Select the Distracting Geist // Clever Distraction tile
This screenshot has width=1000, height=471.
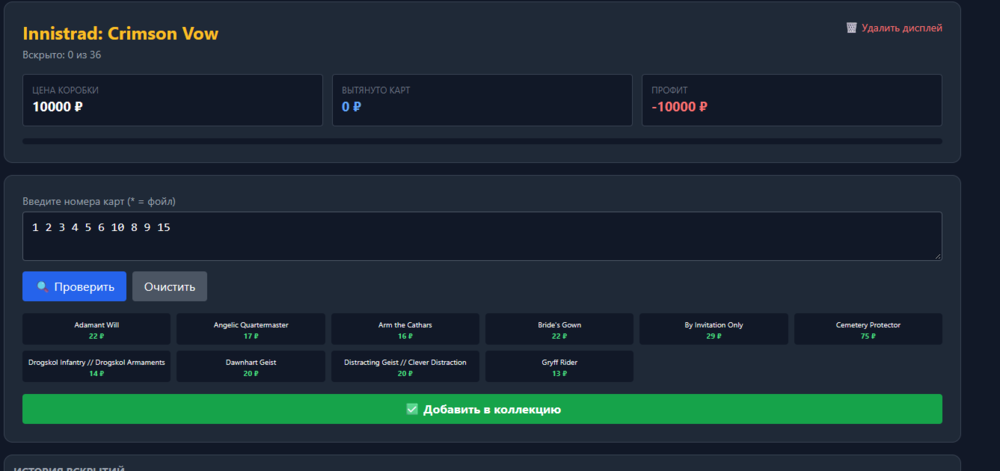coord(405,366)
